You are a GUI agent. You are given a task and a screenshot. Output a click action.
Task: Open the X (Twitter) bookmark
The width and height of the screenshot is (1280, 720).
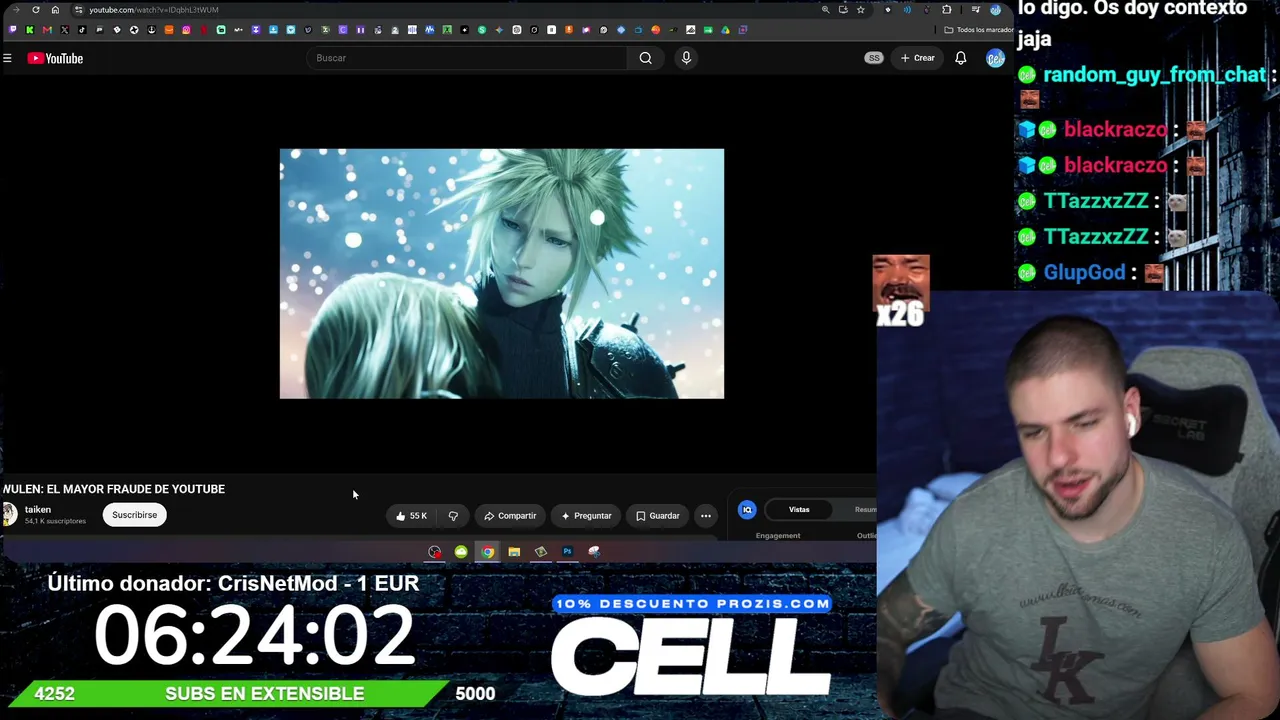pyautogui.click(x=65, y=30)
